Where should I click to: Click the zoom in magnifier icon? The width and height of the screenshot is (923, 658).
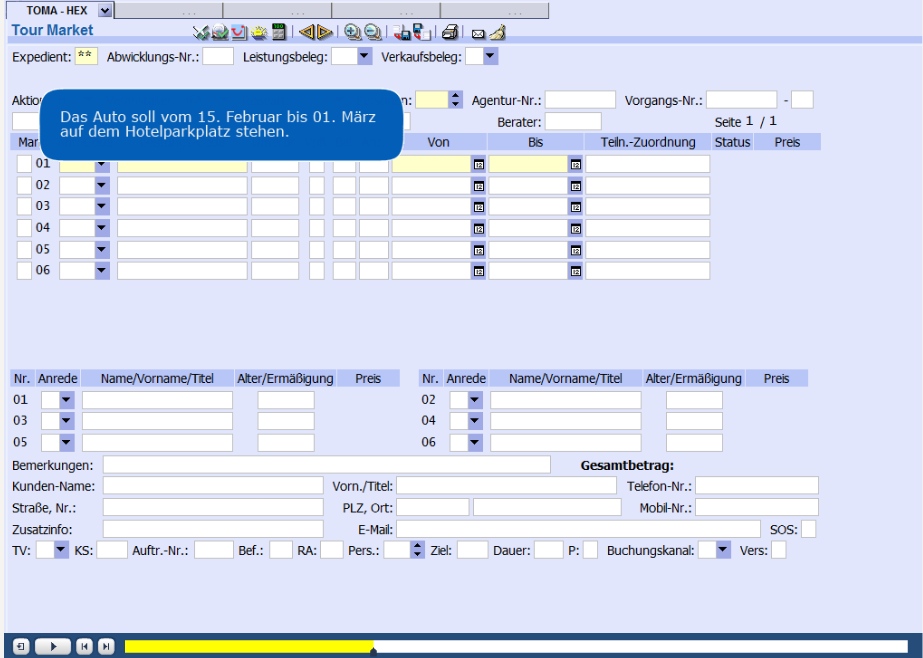point(353,32)
